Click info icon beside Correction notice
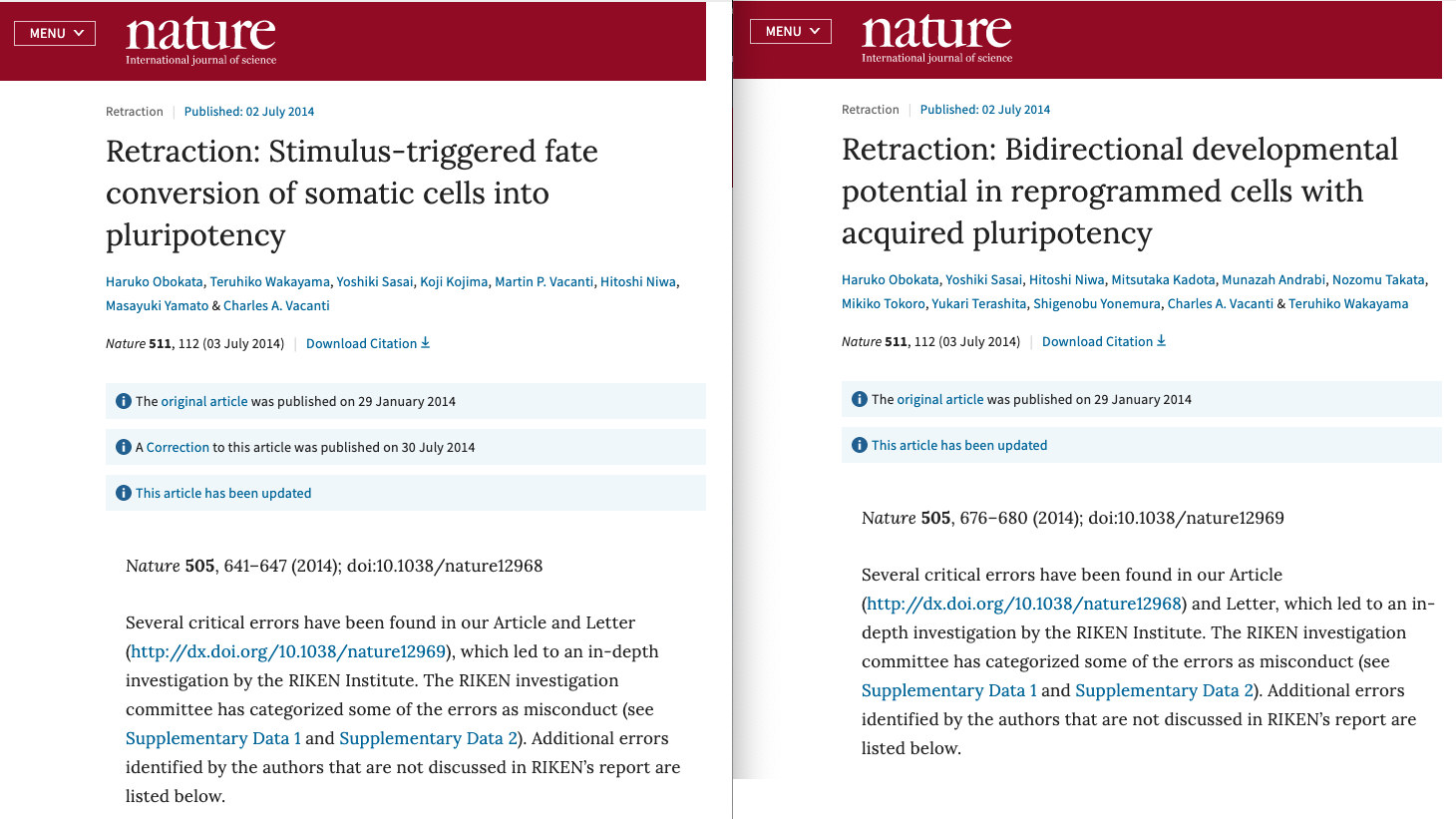The height and width of the screenshot is (819, 1456). click(x=124, y=447)
